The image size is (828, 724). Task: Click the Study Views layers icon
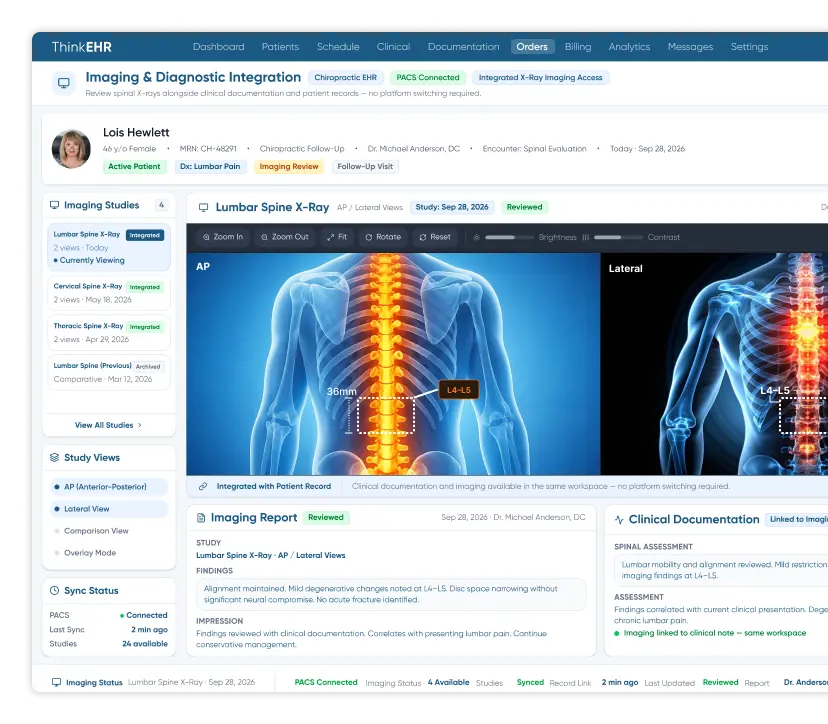tap(54, 457)
